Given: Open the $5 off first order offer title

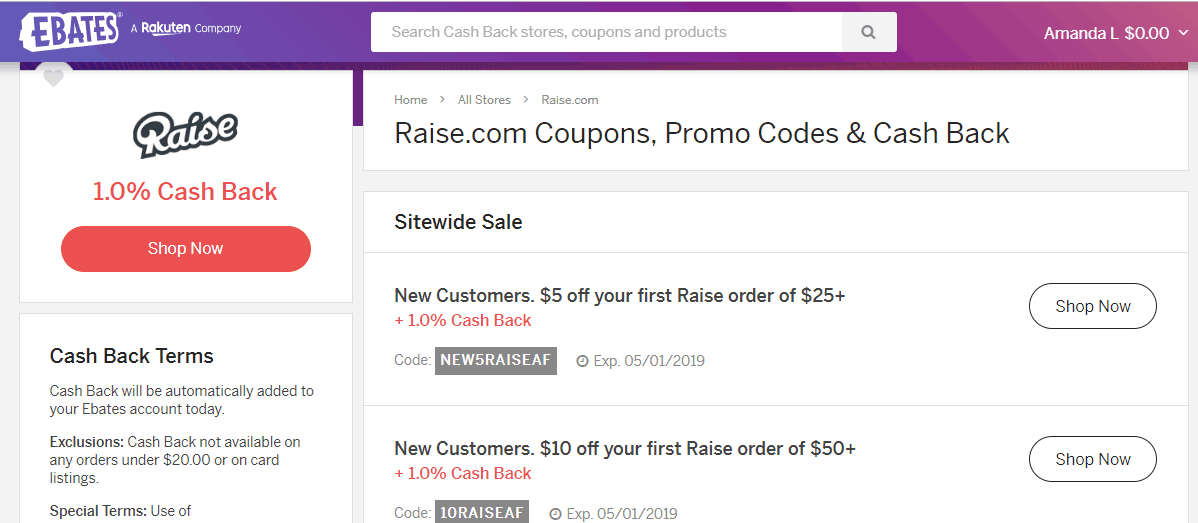Looking at the screenshot, I should point(620,296).
